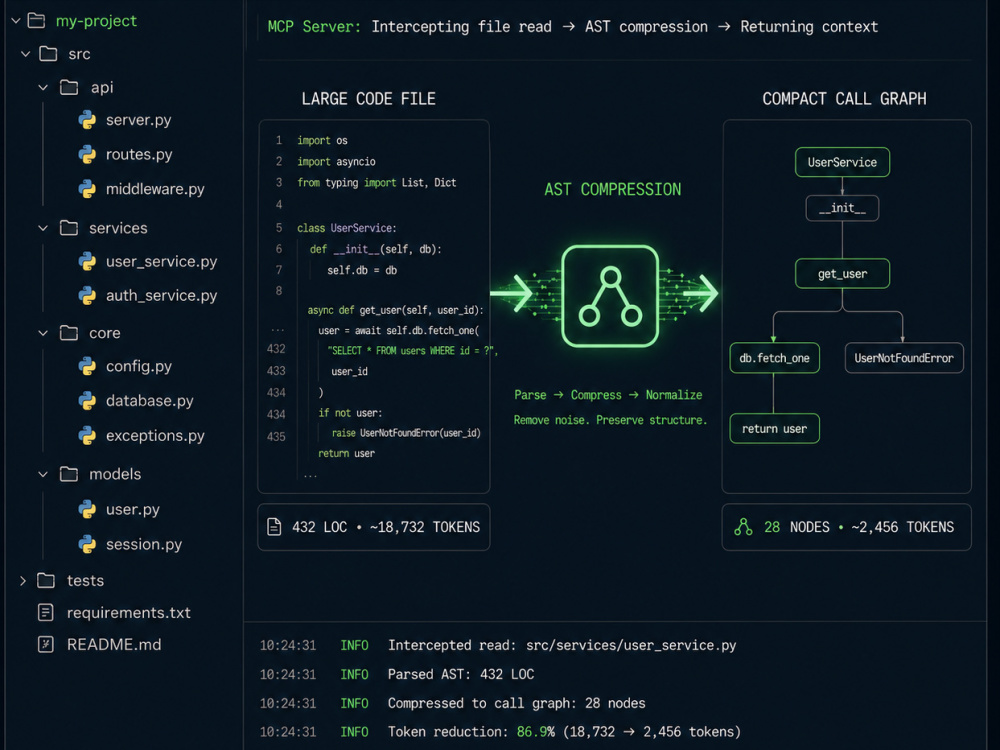Click the 'MCP Server:' header label
This screenshot has width=1000, height=750.
click(314, 27)
